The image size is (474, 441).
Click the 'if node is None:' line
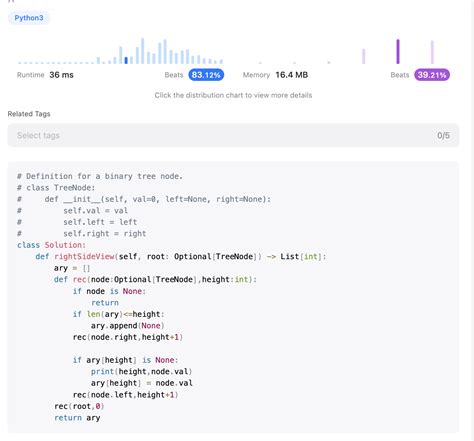coord(109,291)
